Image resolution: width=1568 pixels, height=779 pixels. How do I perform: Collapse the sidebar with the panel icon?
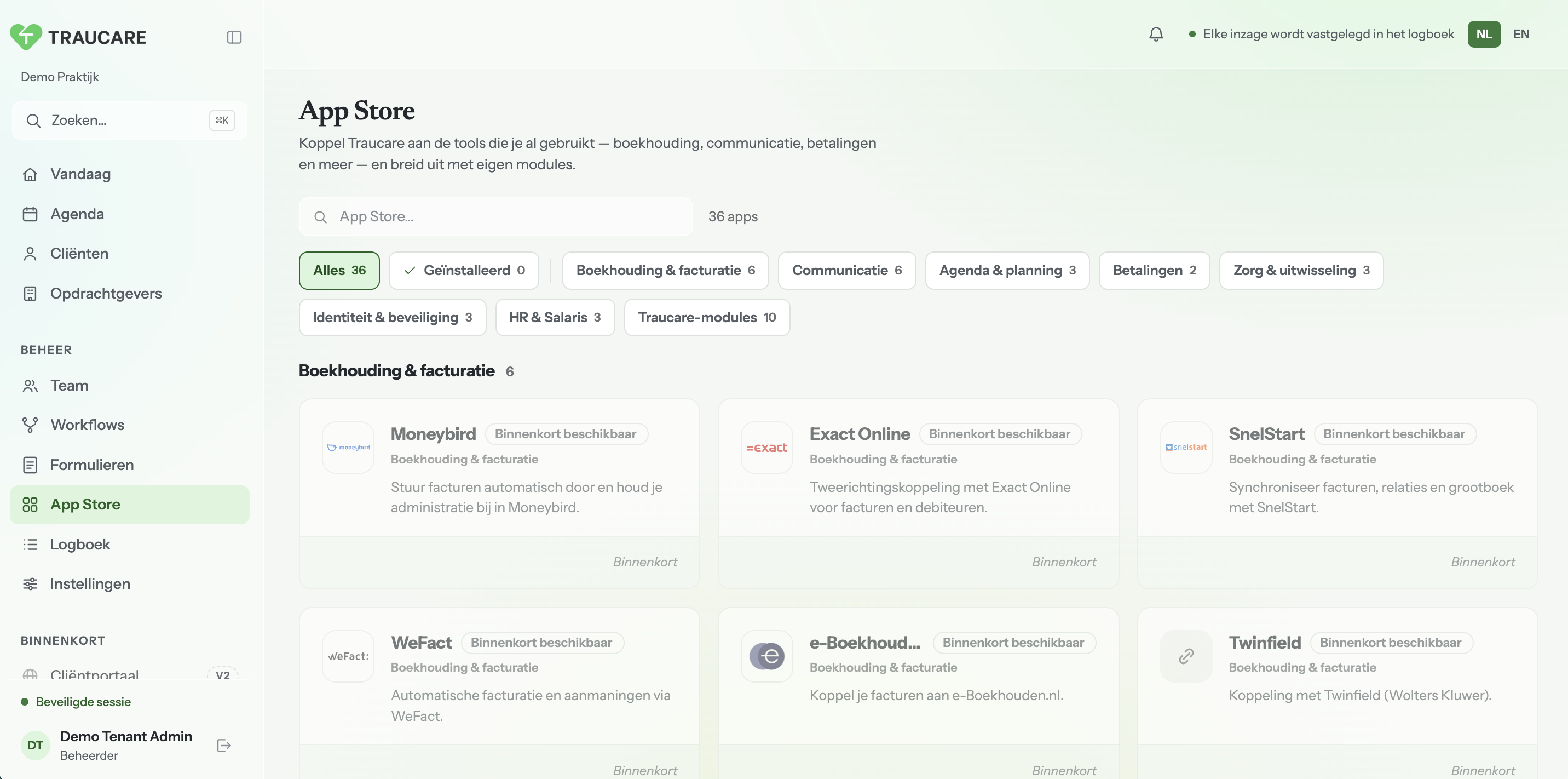[234, 37]
